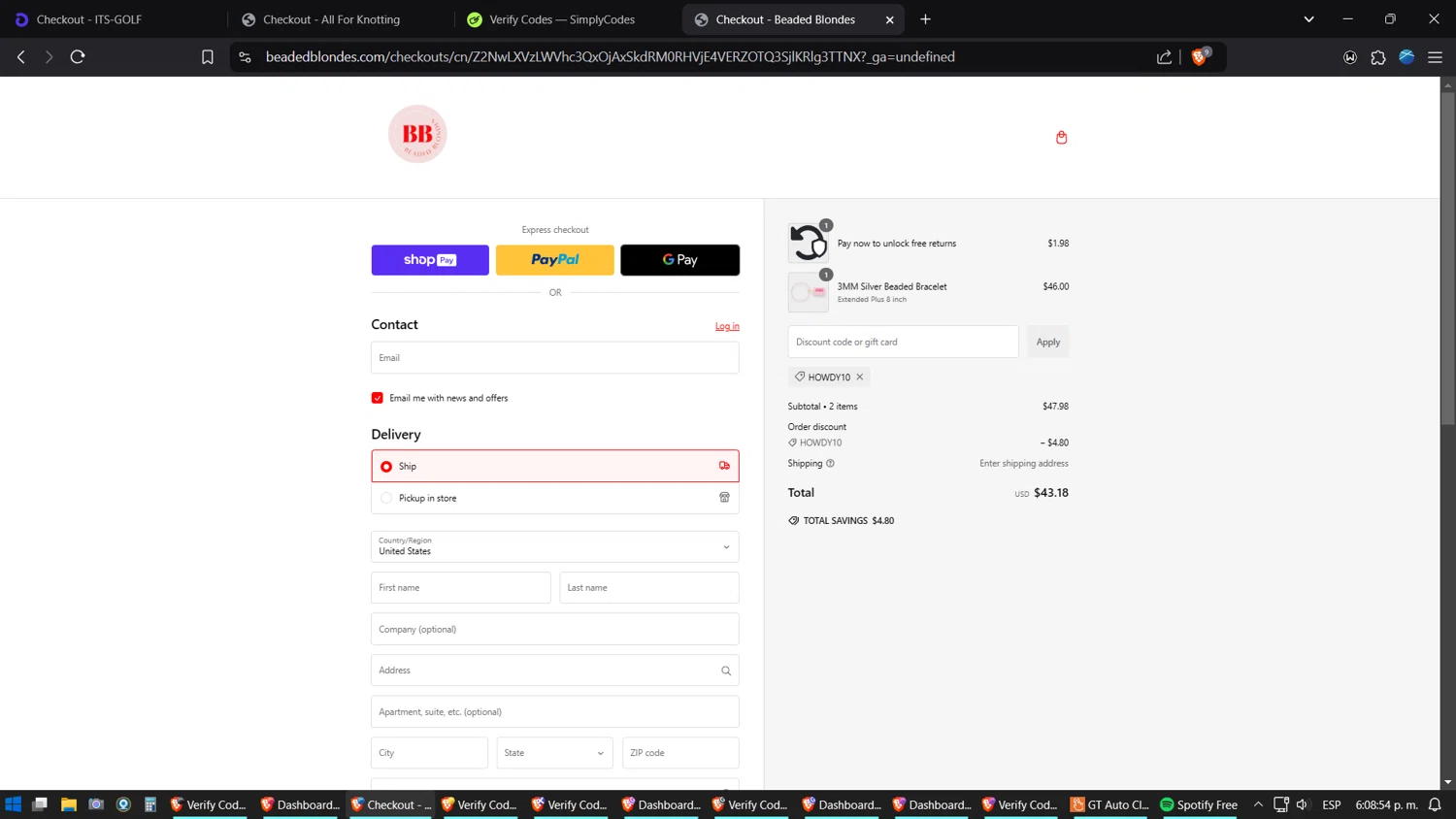Open the State dropdown

554,753
